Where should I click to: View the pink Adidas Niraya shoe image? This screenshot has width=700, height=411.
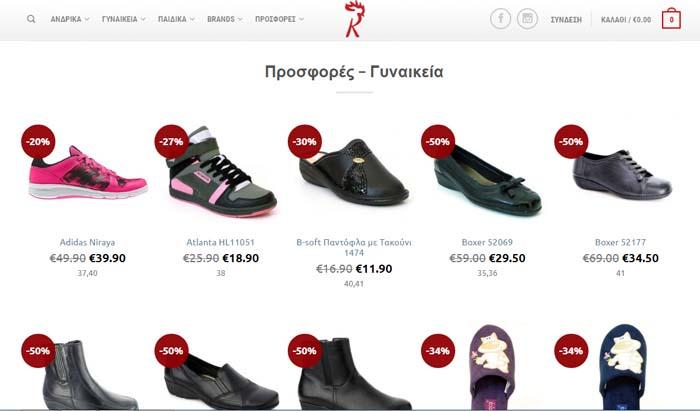88,173
